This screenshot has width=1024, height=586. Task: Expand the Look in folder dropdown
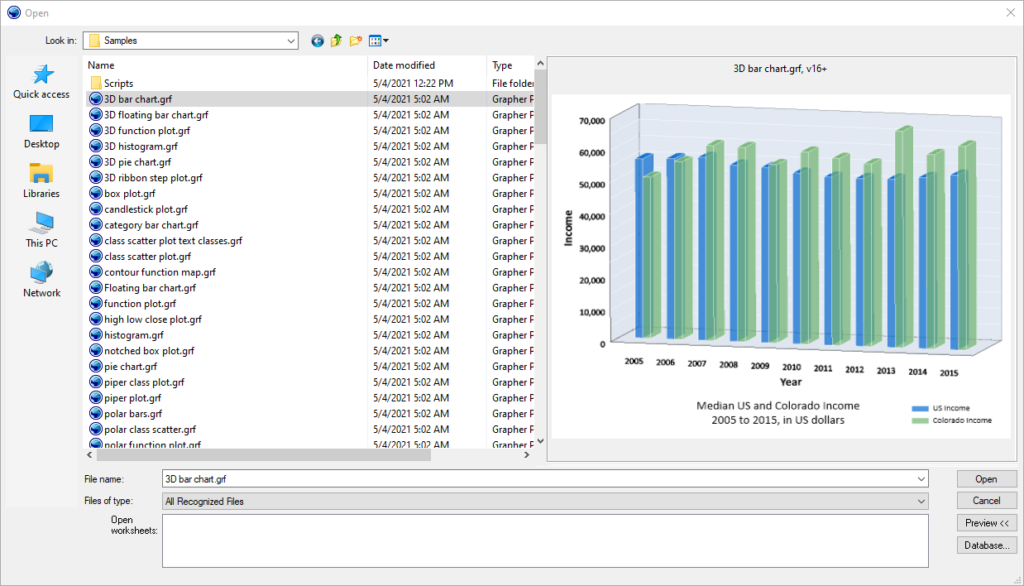click(x=291, y=41)
